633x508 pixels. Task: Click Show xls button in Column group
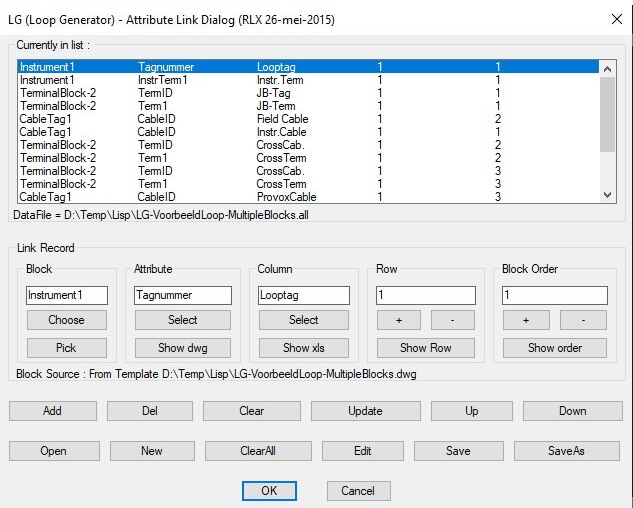pyautogui.click(x=303, y=348)
